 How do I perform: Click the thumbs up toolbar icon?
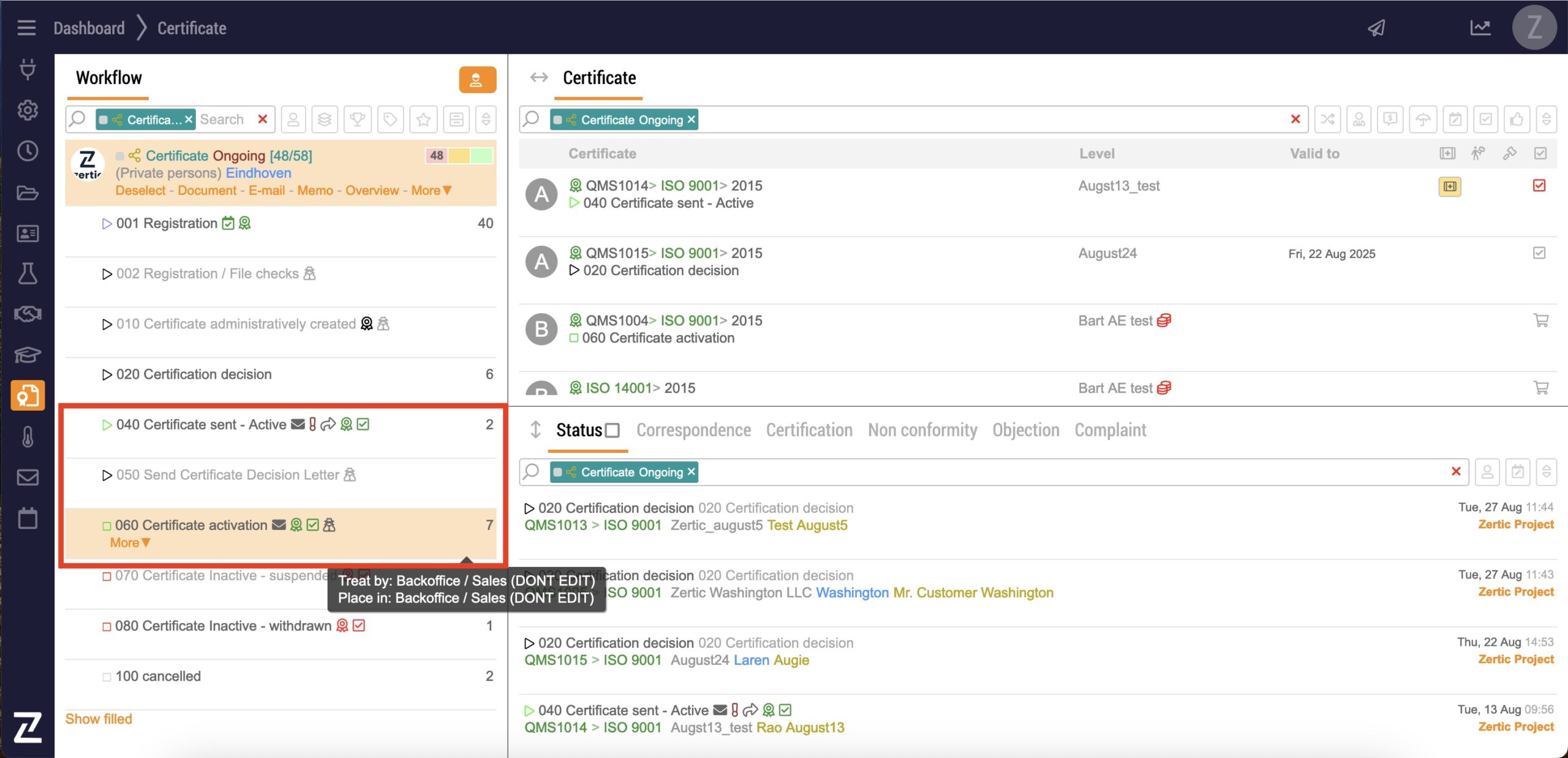1517,119
